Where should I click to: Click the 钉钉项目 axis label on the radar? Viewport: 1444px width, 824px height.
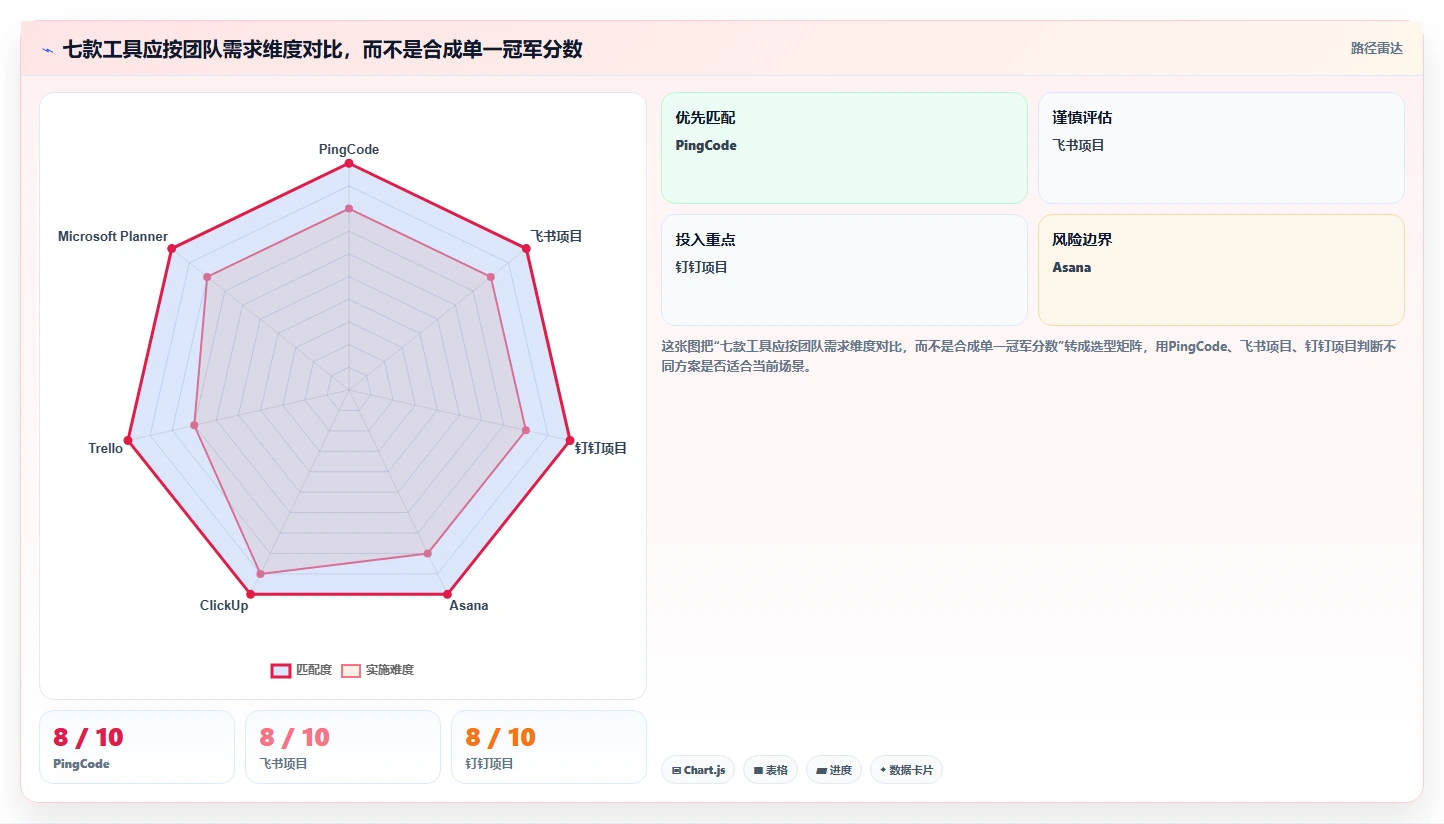coord(601,448)
